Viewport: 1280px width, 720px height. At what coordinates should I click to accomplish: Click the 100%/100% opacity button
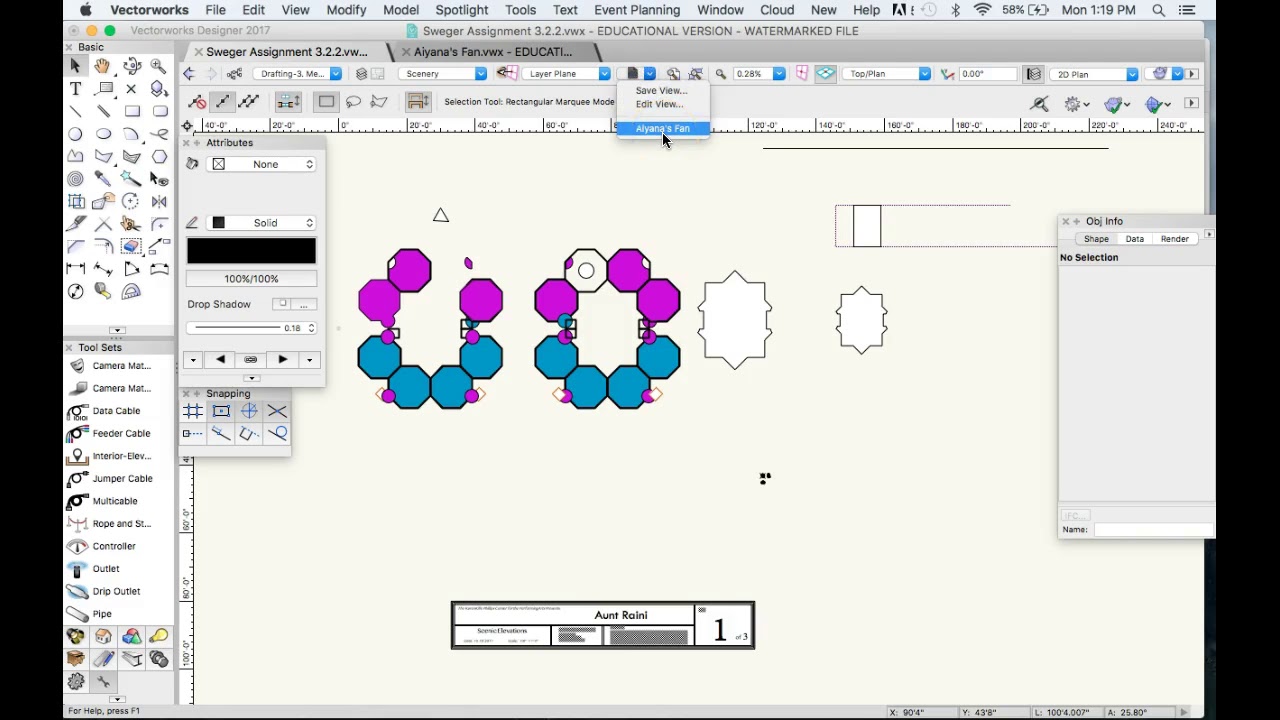click(x=251, y=279)
